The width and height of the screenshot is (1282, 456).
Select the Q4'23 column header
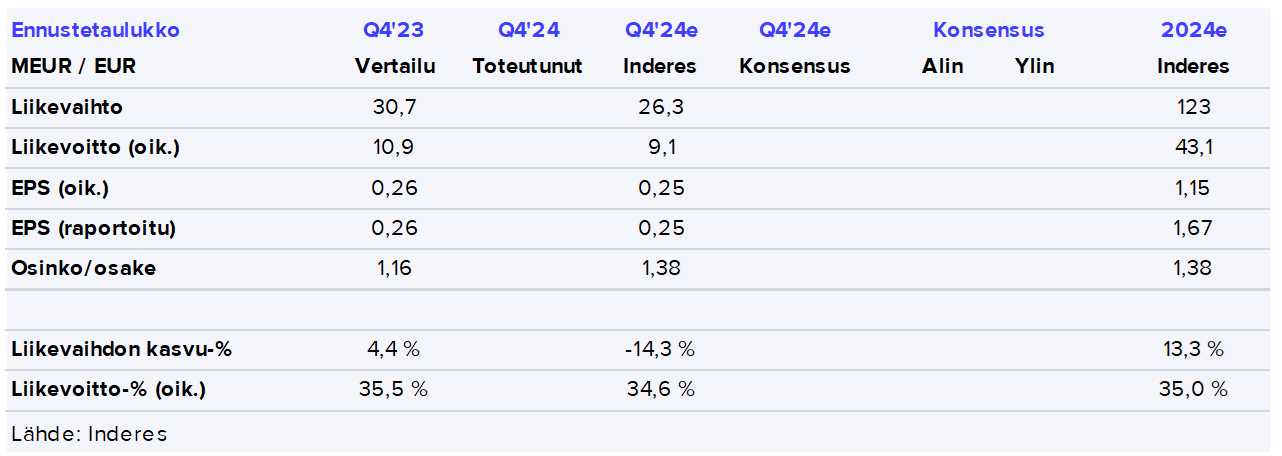393,30
